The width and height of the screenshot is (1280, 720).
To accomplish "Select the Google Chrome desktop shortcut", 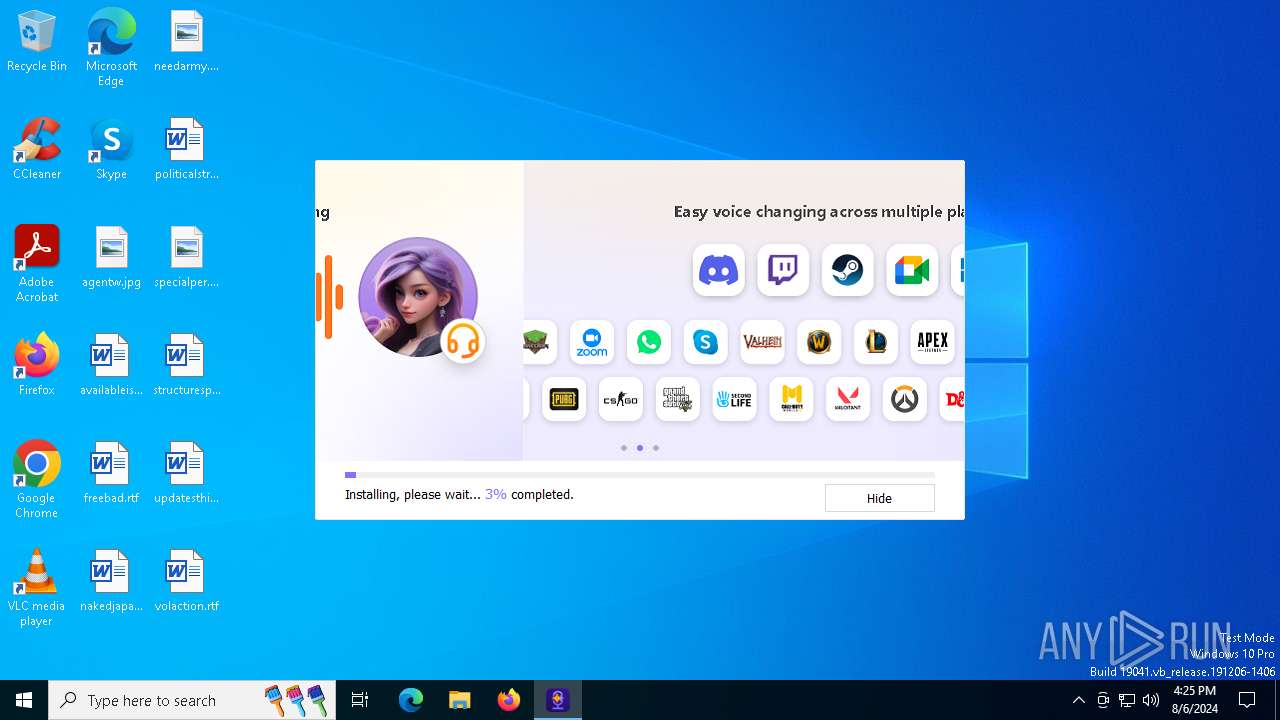I will 37,480.
